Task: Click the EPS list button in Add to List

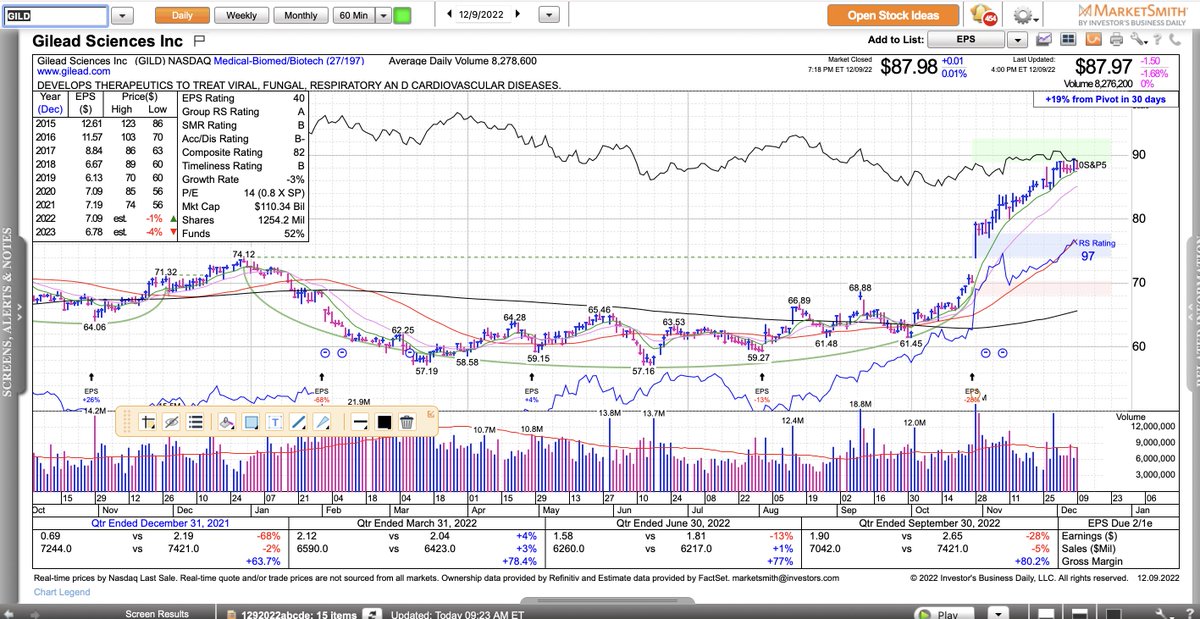Action: (966, 40)
